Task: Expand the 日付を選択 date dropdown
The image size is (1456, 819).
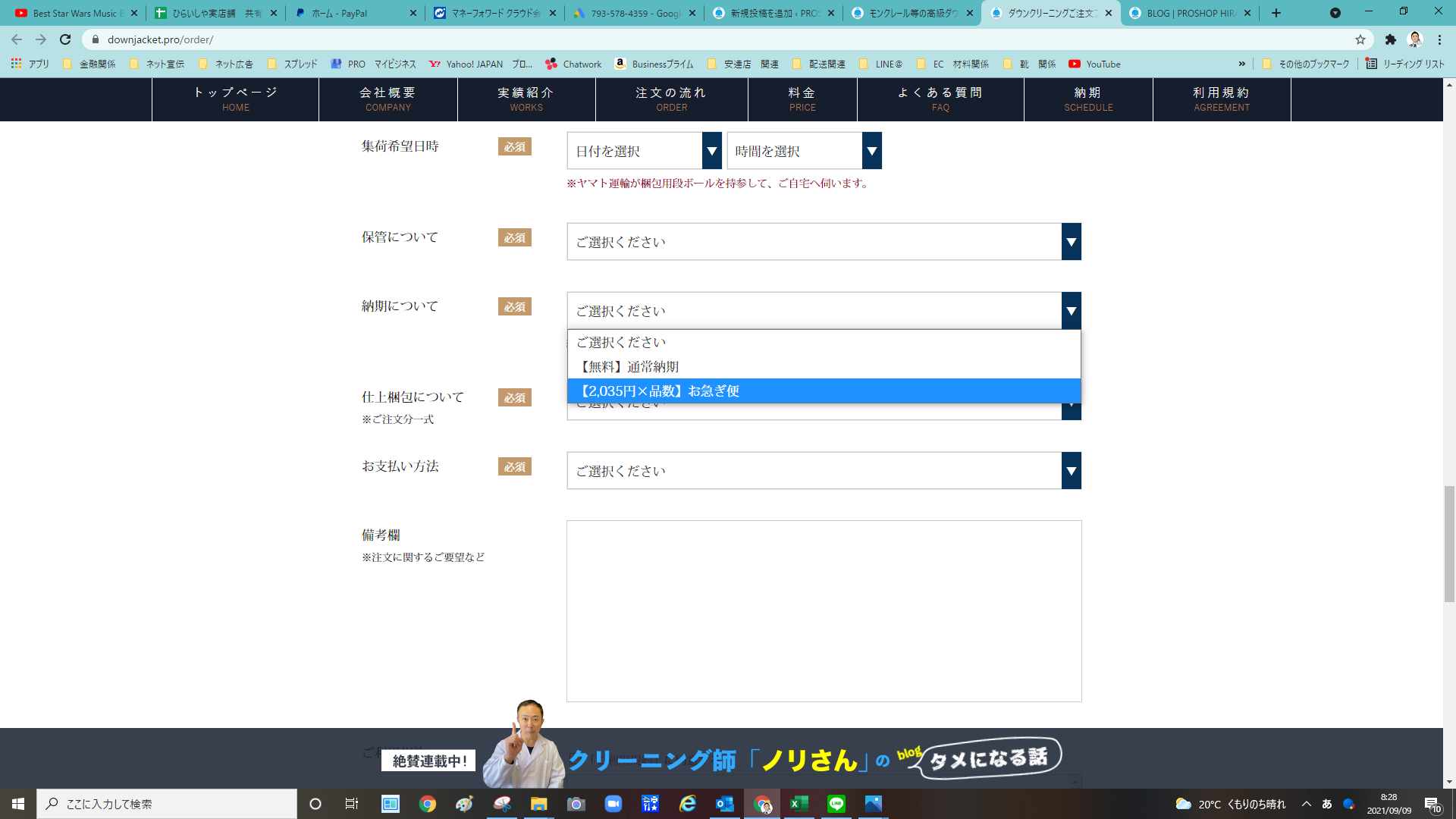Action: coord(644,151)
